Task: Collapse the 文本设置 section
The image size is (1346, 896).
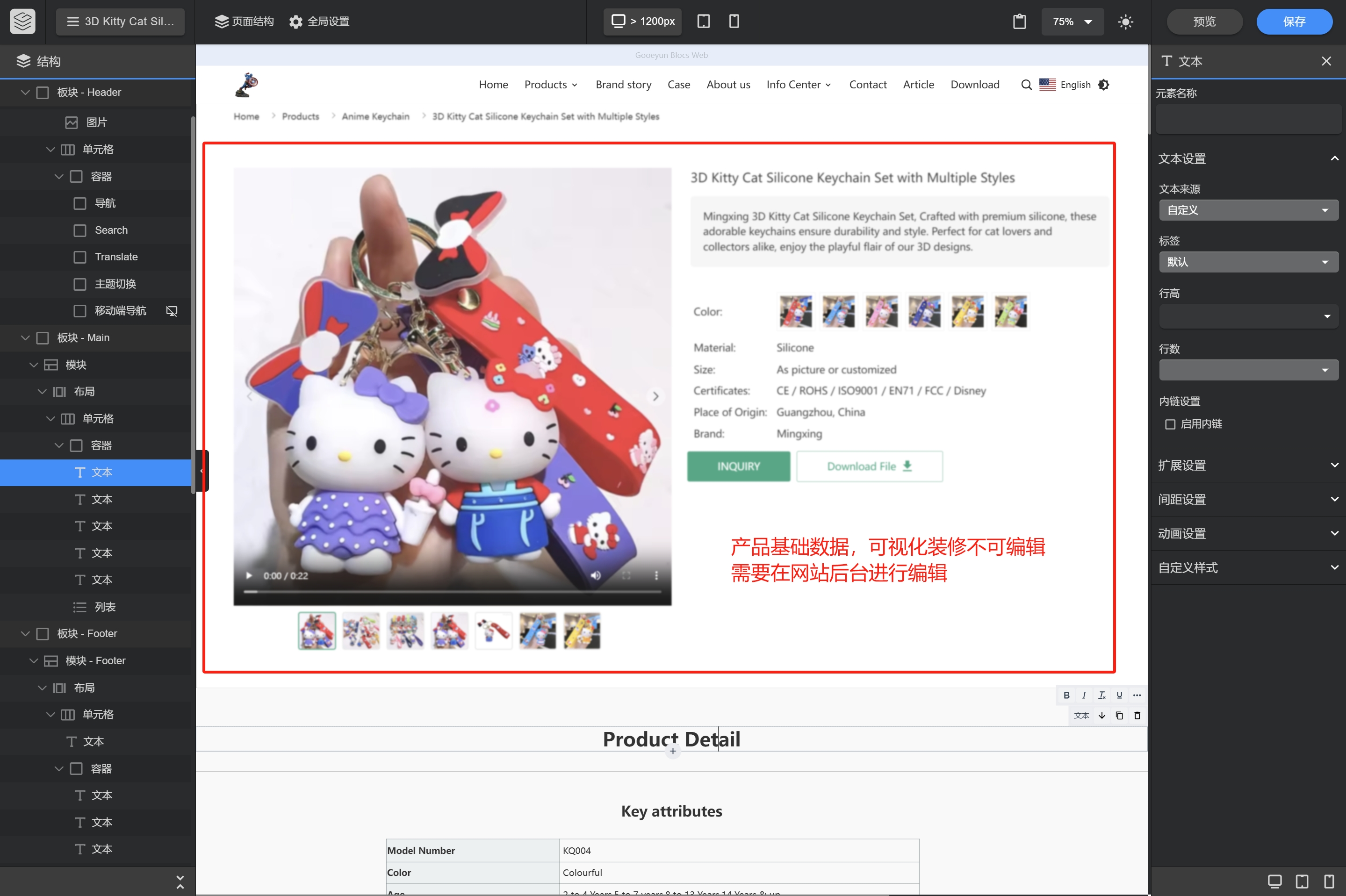Action: (x=1248, y=159)
